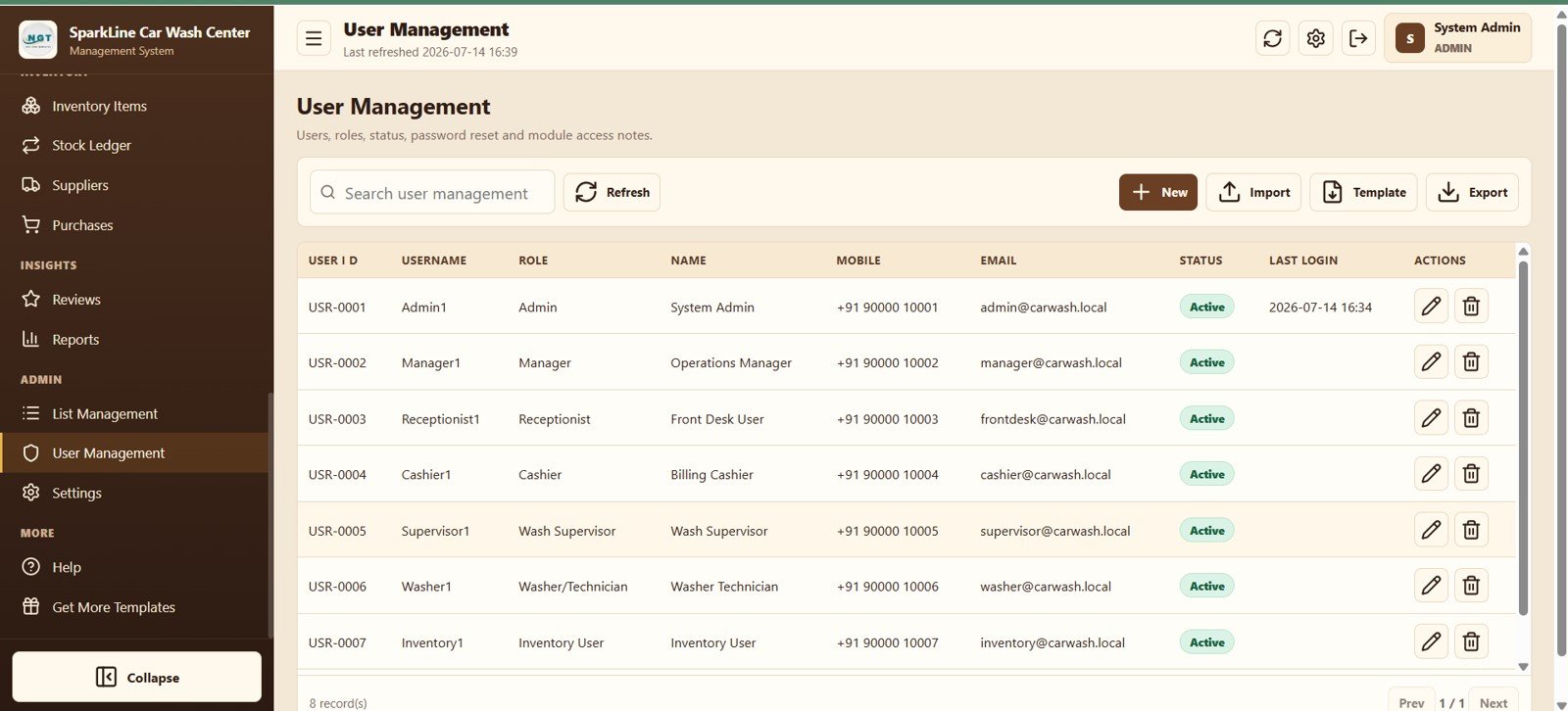The image size is (1568, 711).
Task: Click last login 2026-07-14 16:34
Action: click(1320, 308)
